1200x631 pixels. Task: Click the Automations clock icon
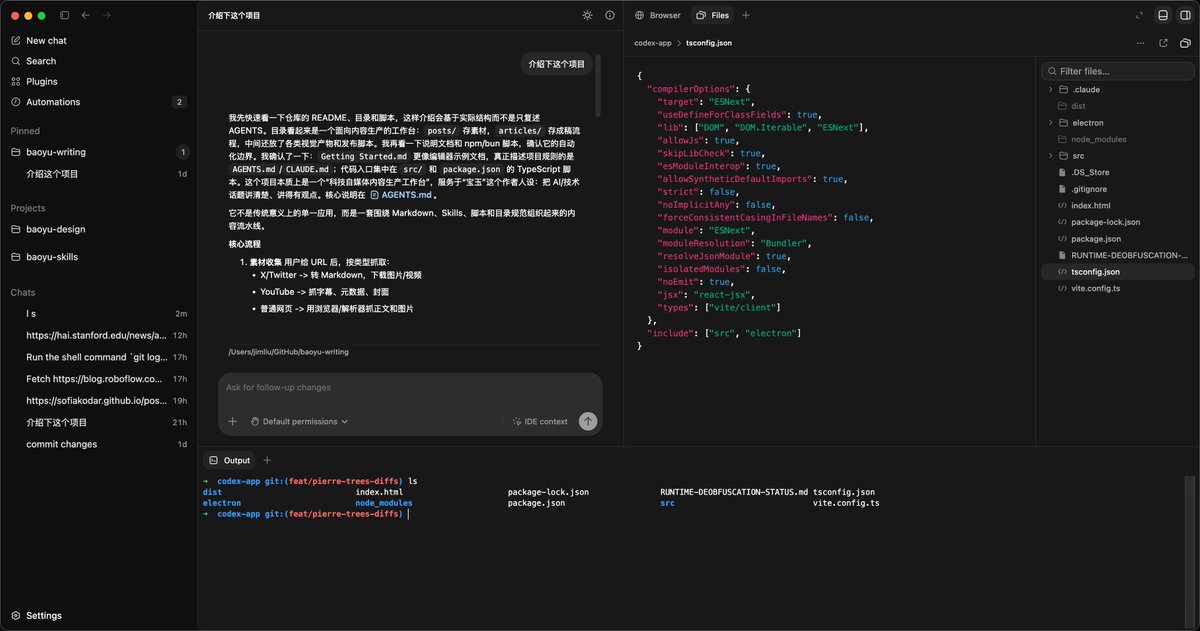point(16,102)
